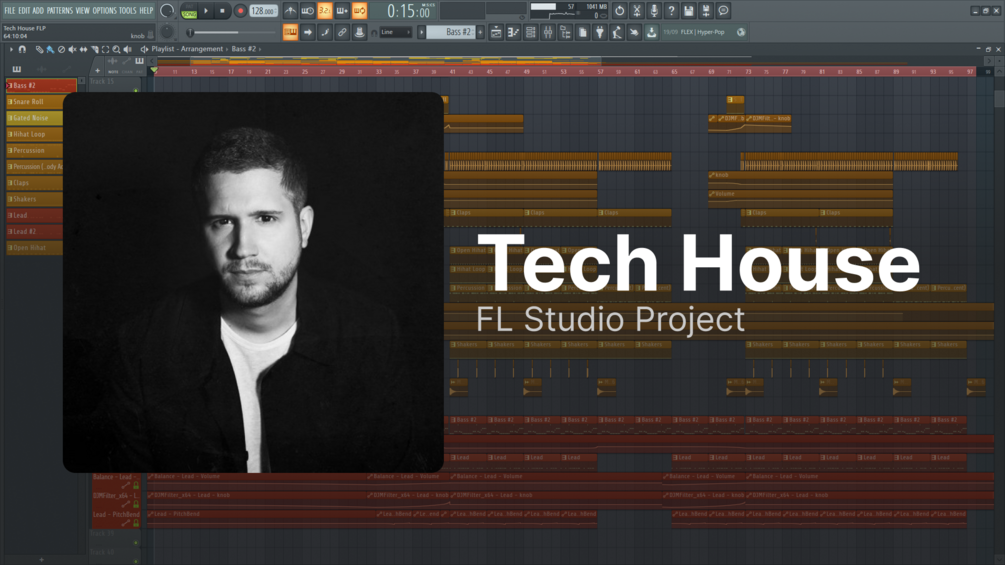Open the PATTERNS menu

click(x=60, y=10)
